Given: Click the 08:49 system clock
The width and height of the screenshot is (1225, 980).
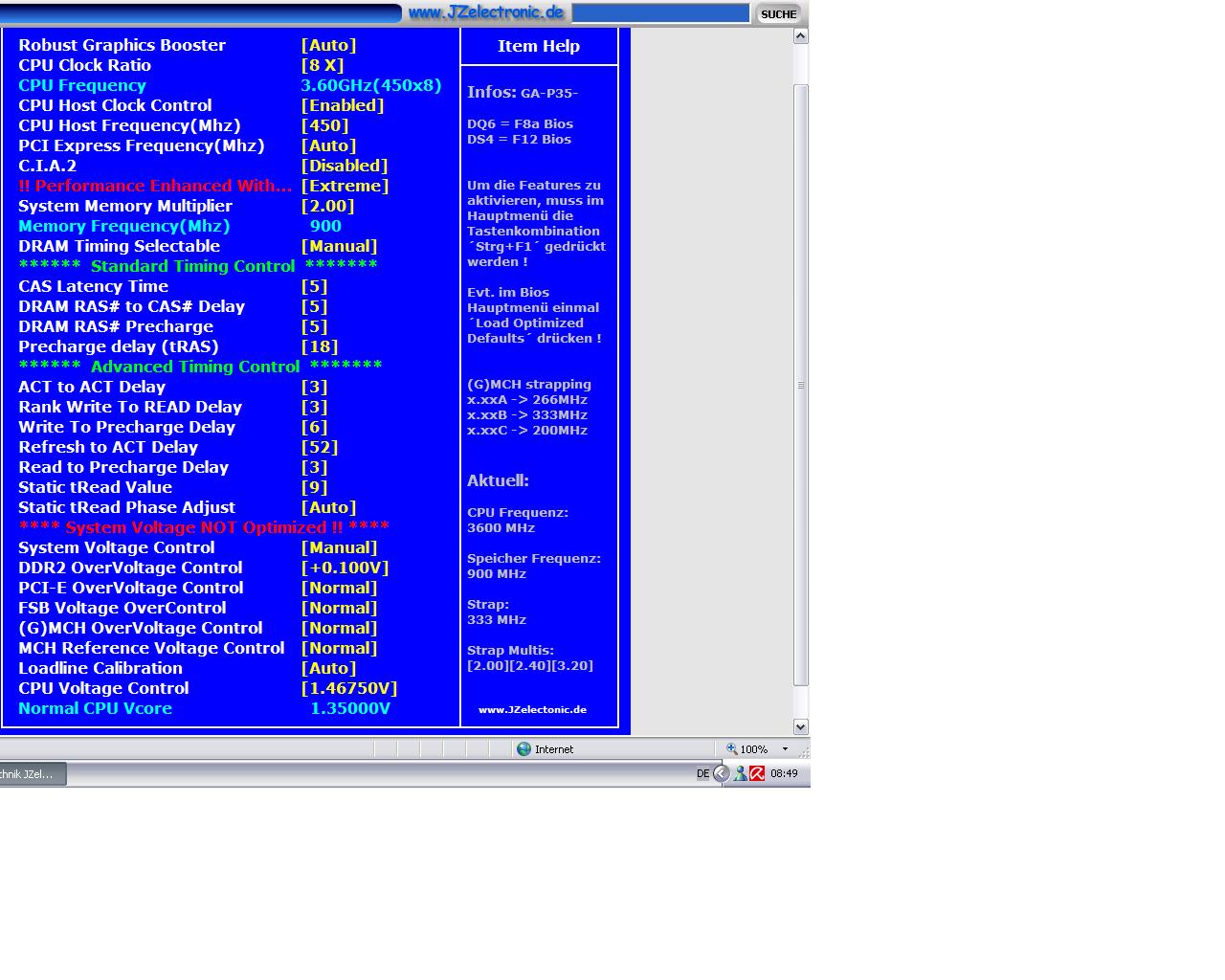Looking at the screenshot, I should (x=784, y=773).
